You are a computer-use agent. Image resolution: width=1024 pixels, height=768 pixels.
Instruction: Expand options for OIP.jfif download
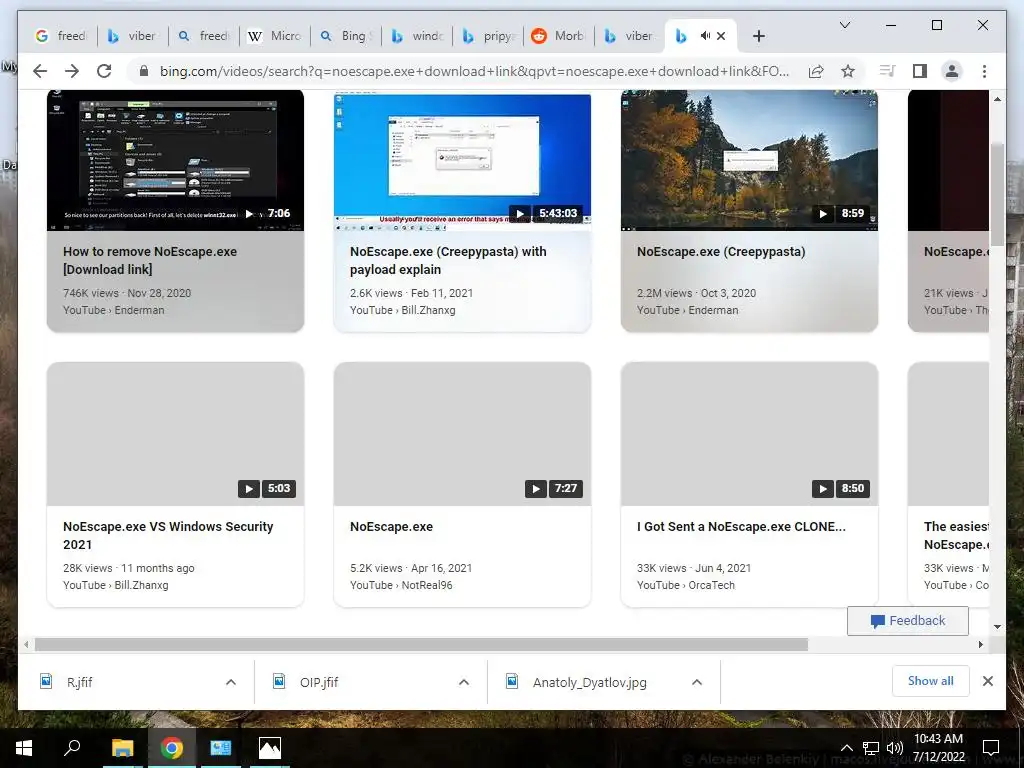[464, 682]
